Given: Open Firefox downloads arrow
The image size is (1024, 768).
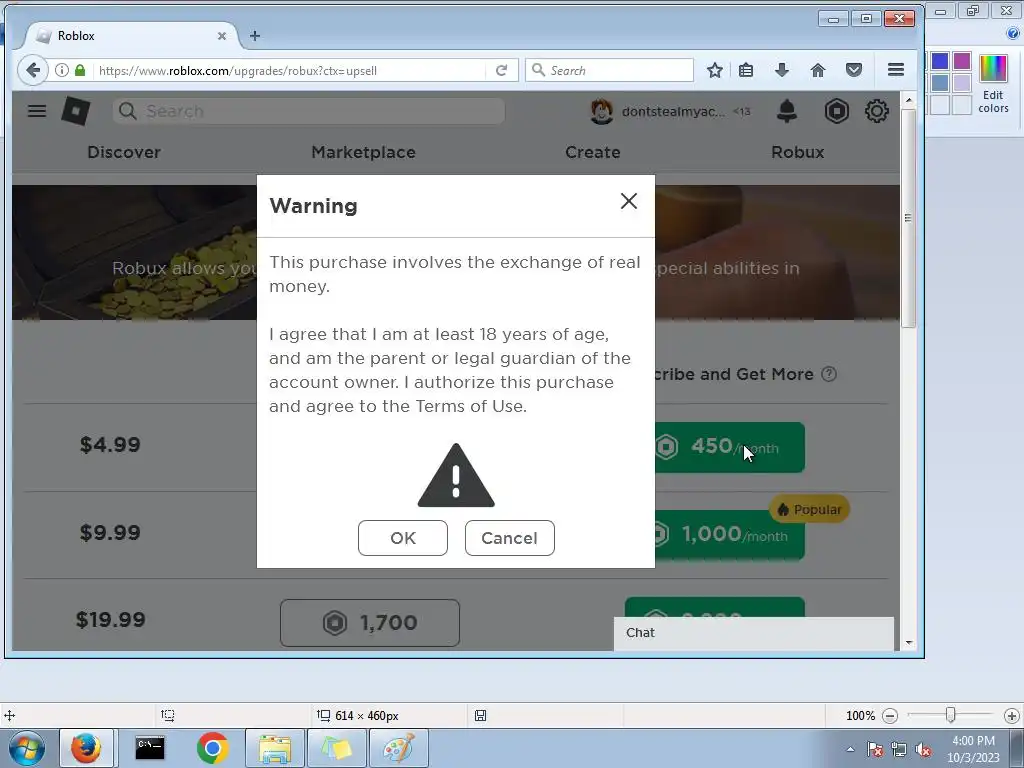Looking at the screenshot, I should [x=782, y=70].
